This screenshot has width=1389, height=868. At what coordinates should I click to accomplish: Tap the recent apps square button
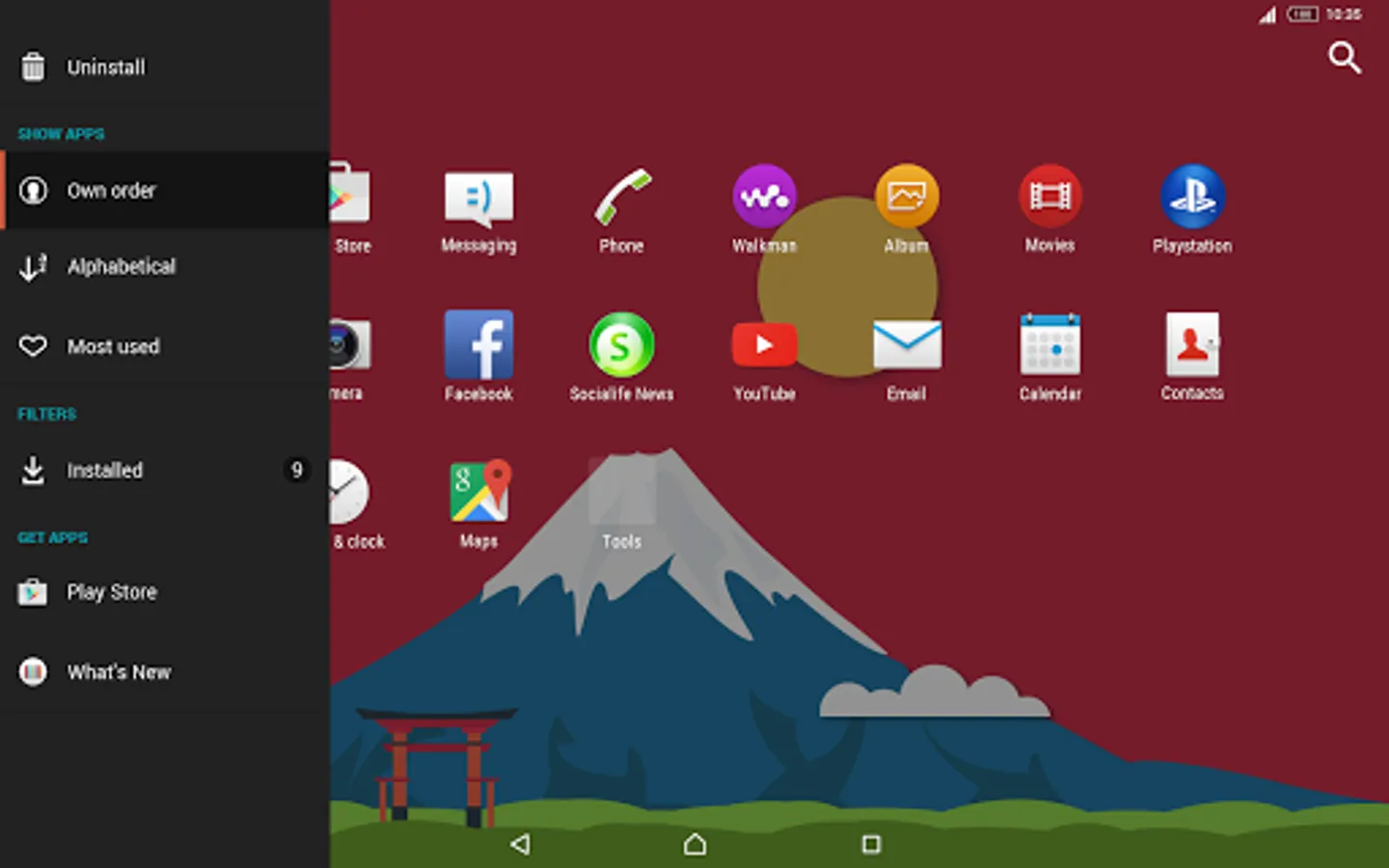point(871,845)
